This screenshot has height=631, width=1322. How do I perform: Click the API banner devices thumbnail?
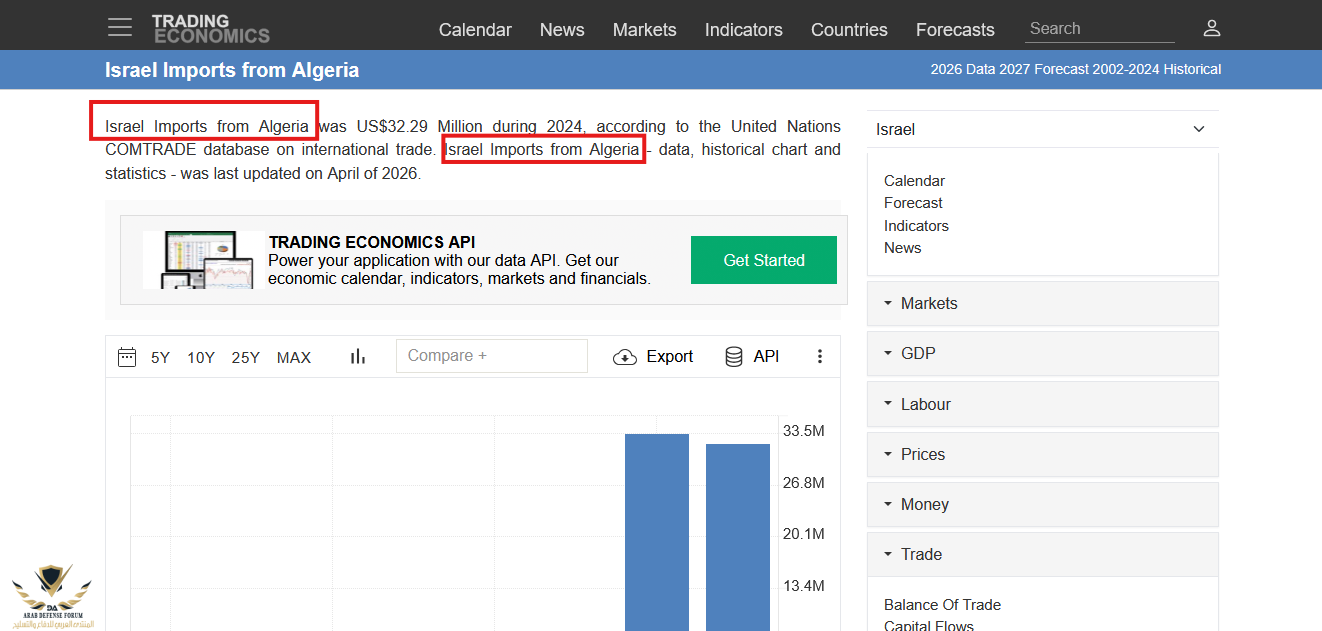pyautogui.click(x=204, y=260)
